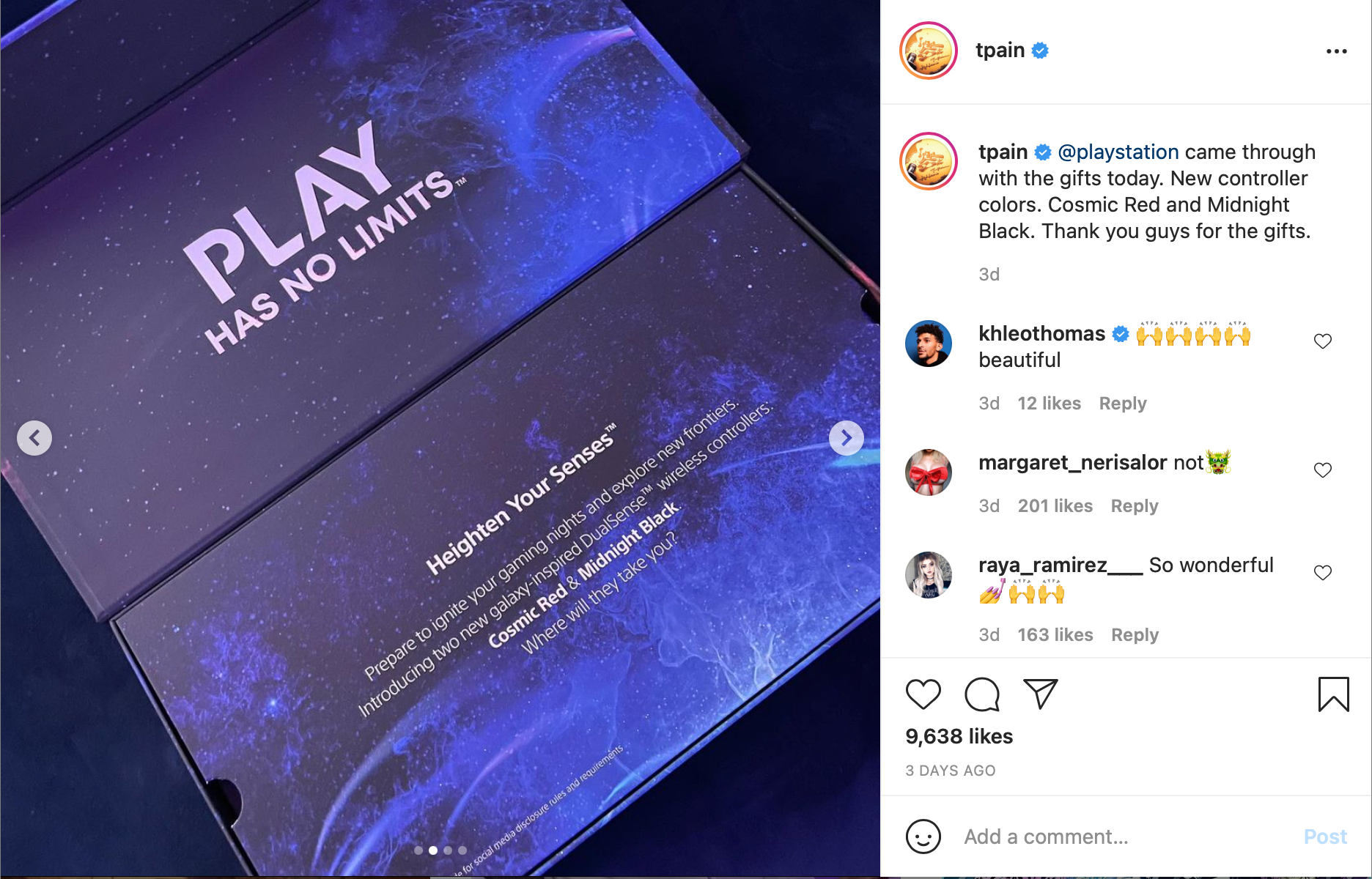Open the emoji picker smiley icon

point(923,837)
